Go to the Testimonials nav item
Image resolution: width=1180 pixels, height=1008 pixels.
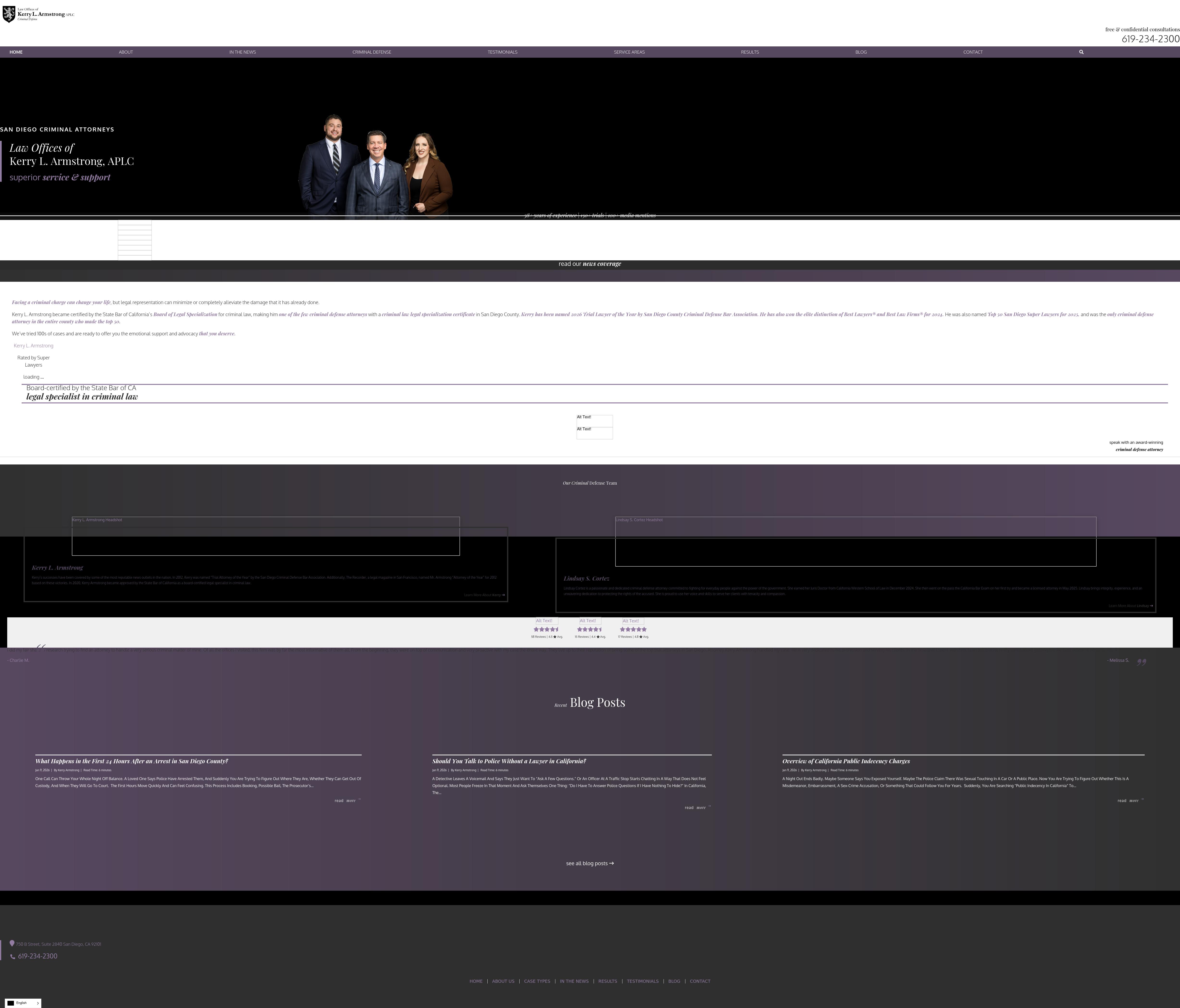tap(502, 52)
